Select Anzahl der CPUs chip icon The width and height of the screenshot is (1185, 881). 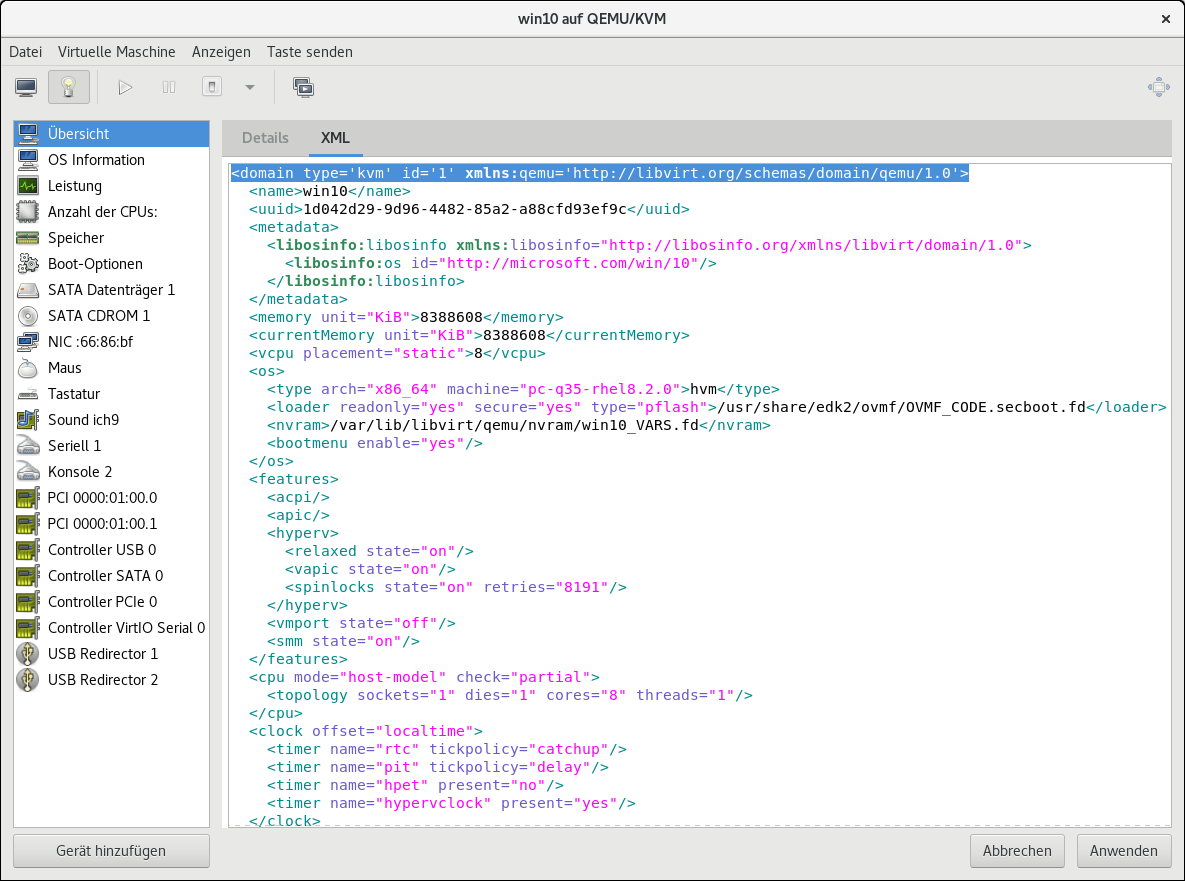click(28, 212)
